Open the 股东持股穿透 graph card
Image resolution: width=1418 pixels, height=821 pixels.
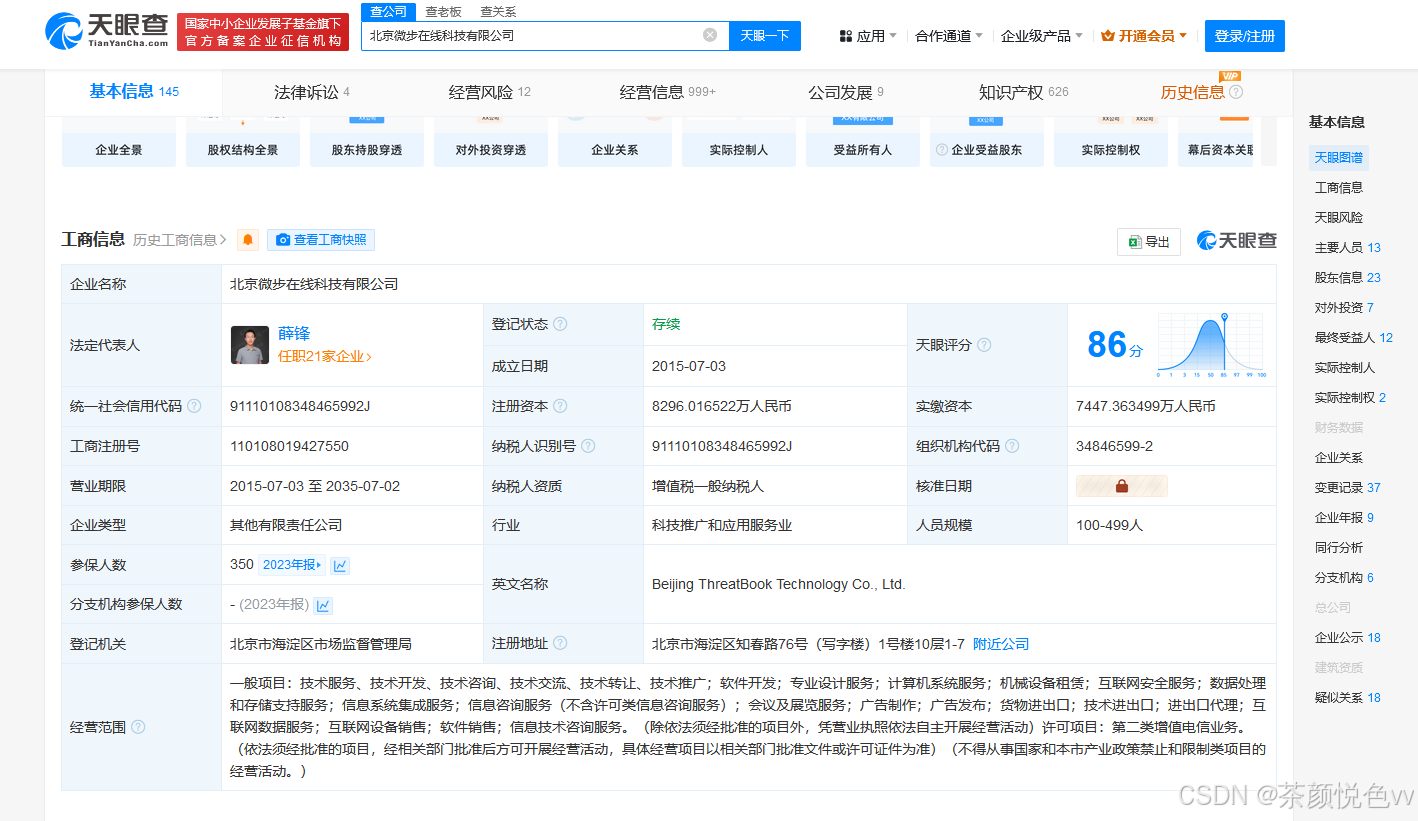coord(367,140)
